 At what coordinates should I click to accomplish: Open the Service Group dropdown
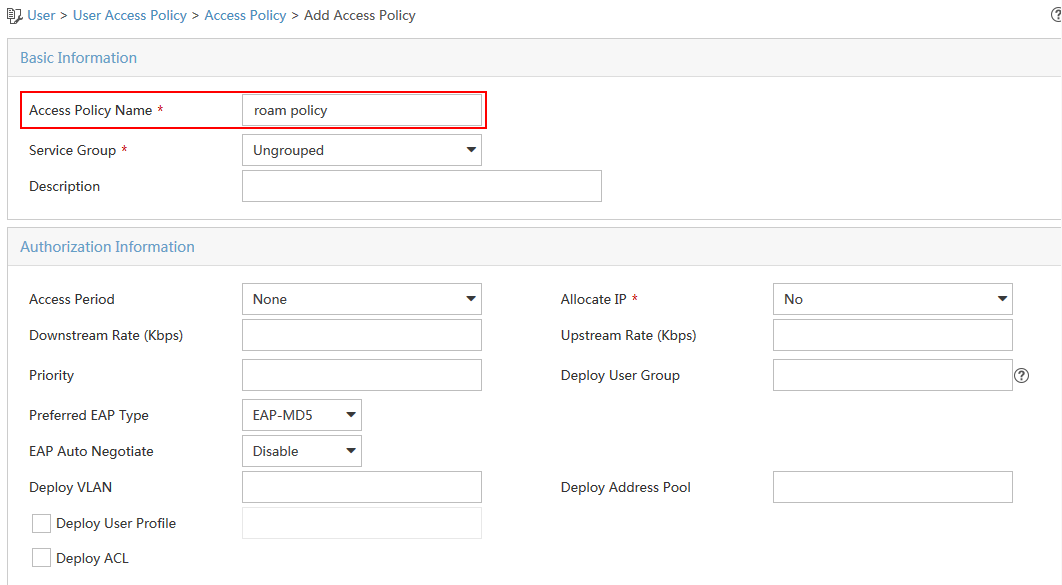[x=362, y=150]
